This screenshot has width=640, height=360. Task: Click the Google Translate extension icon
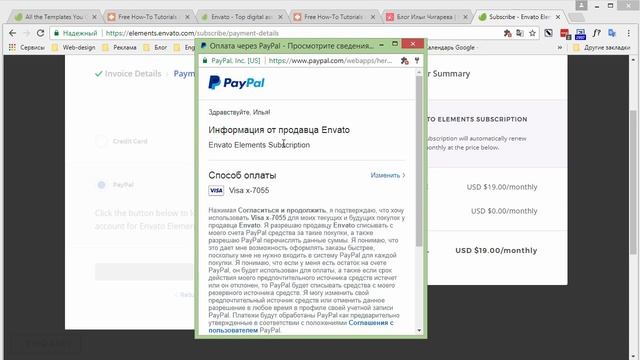(612, 33)
